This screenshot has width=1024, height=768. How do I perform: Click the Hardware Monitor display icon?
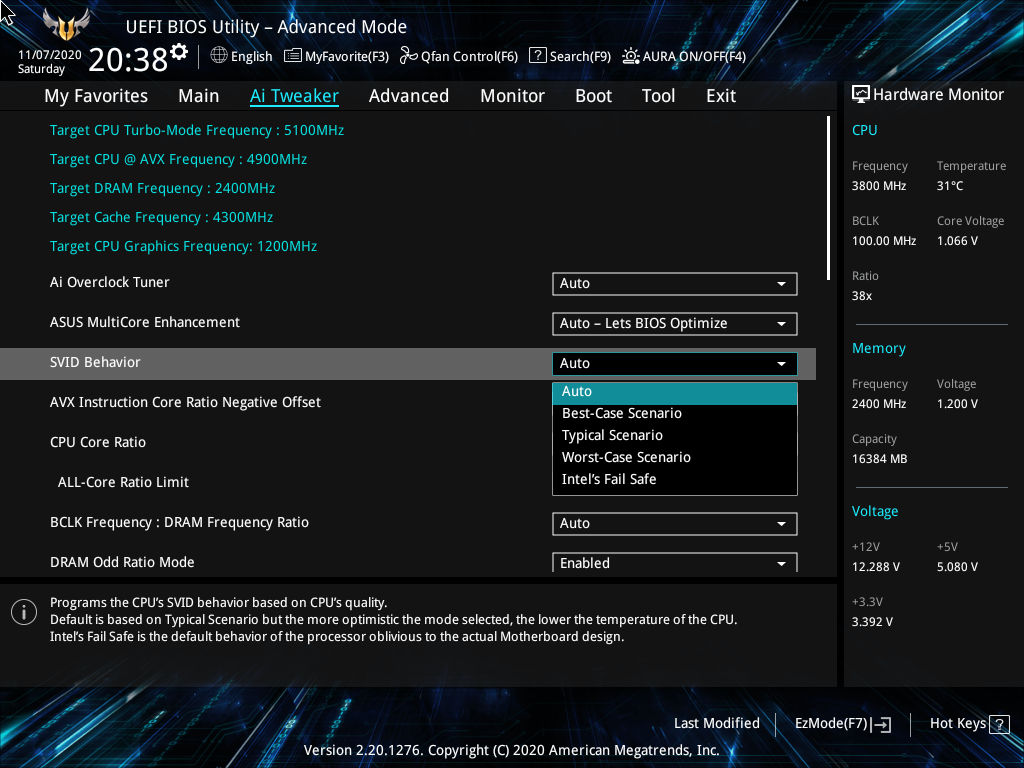[x=861, y=95]
